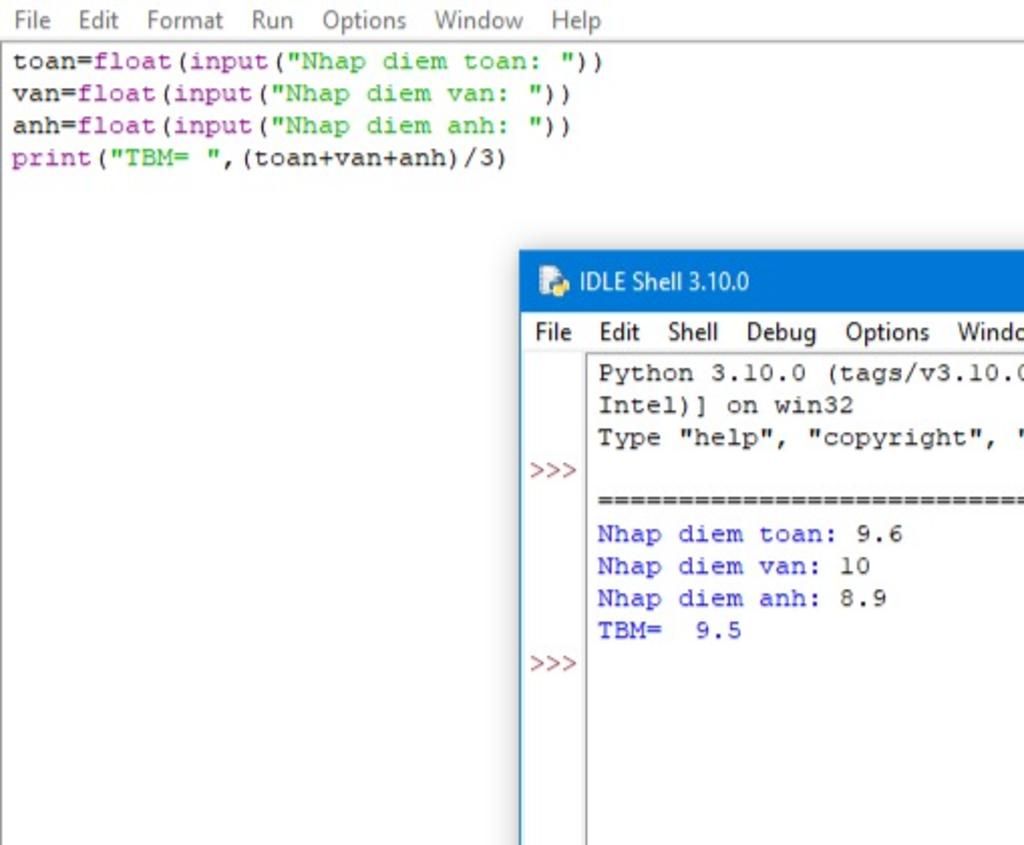Click code line with "Nhap diem van: "
This screenshot has height=845, width=1024.
(292, 94)
